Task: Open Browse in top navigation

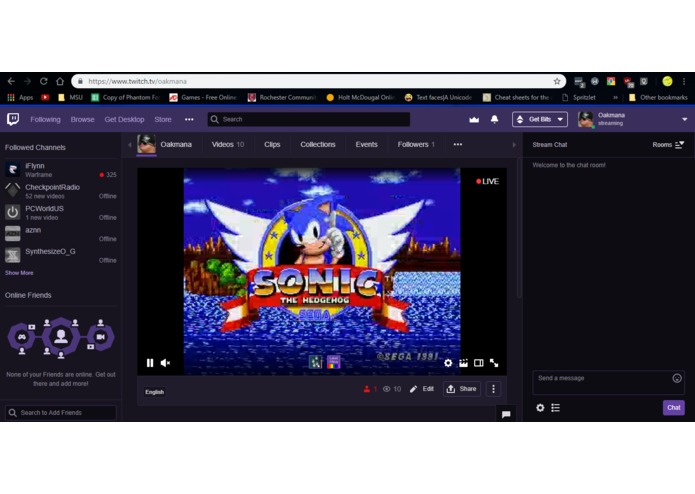Action: click(82, 120)
